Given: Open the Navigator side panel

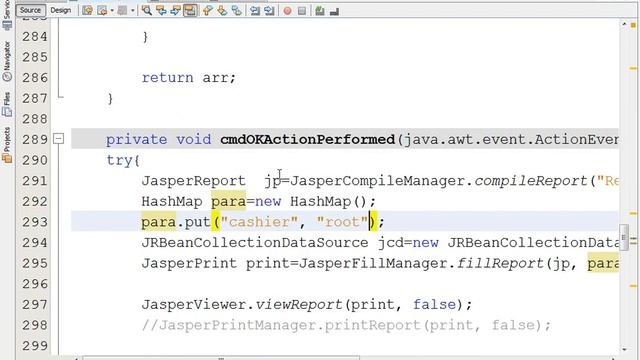Looking at the screenshot, I should 7,61.
